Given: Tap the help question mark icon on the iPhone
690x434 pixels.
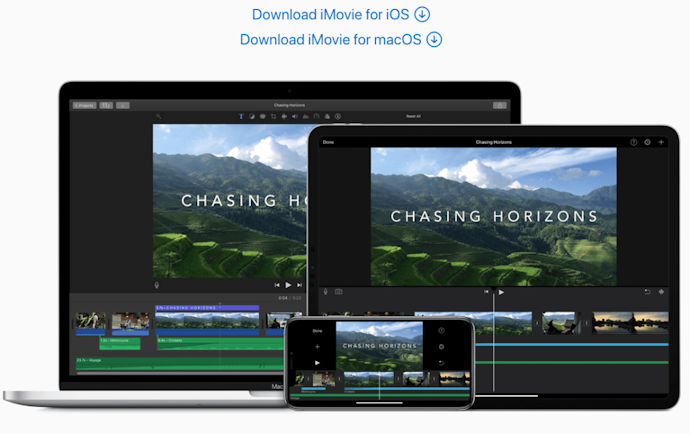Looking at the screenshot, I should [441, 331].
